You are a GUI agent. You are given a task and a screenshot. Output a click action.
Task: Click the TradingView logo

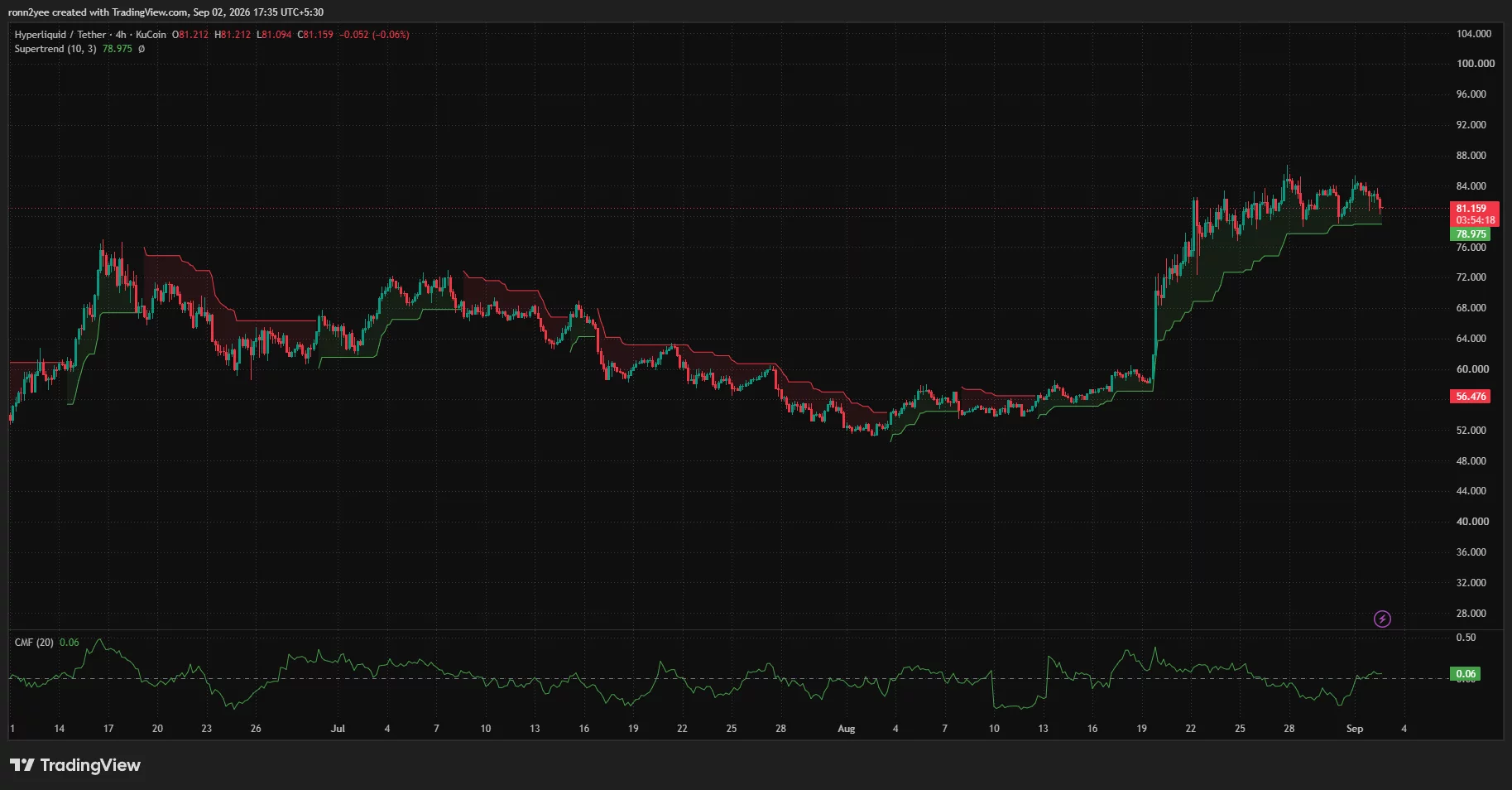click(75, 765)
